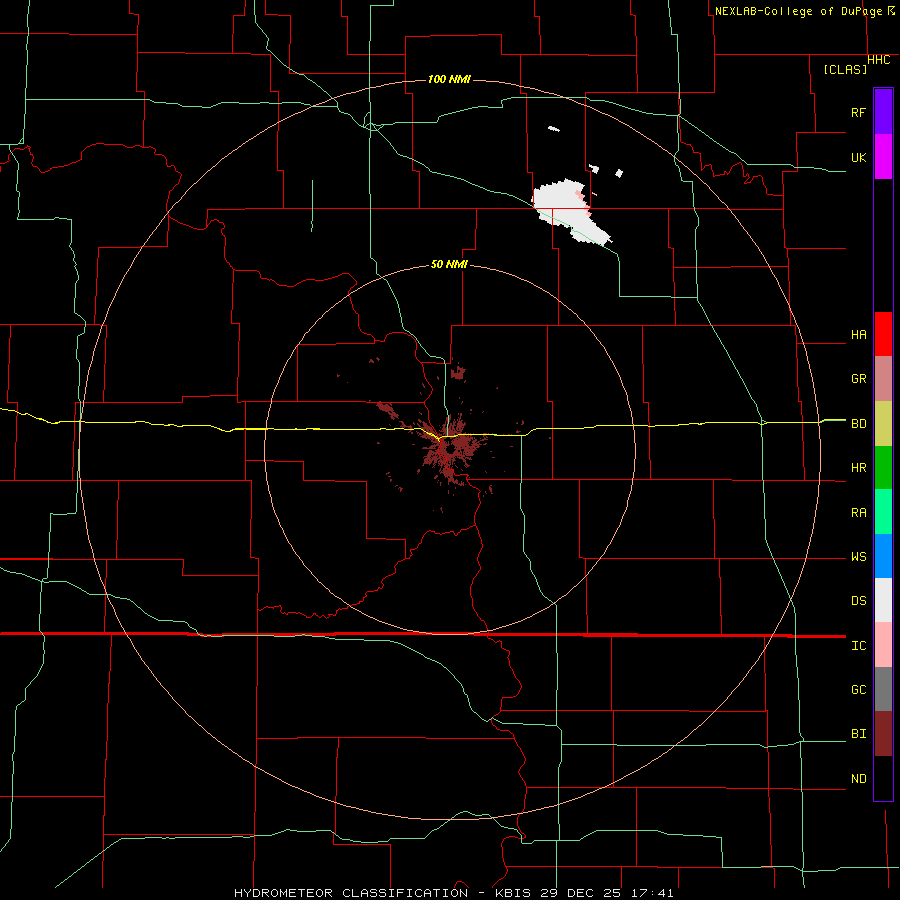Click the RF legend label
Screen dimensions: 900x900
858,112
